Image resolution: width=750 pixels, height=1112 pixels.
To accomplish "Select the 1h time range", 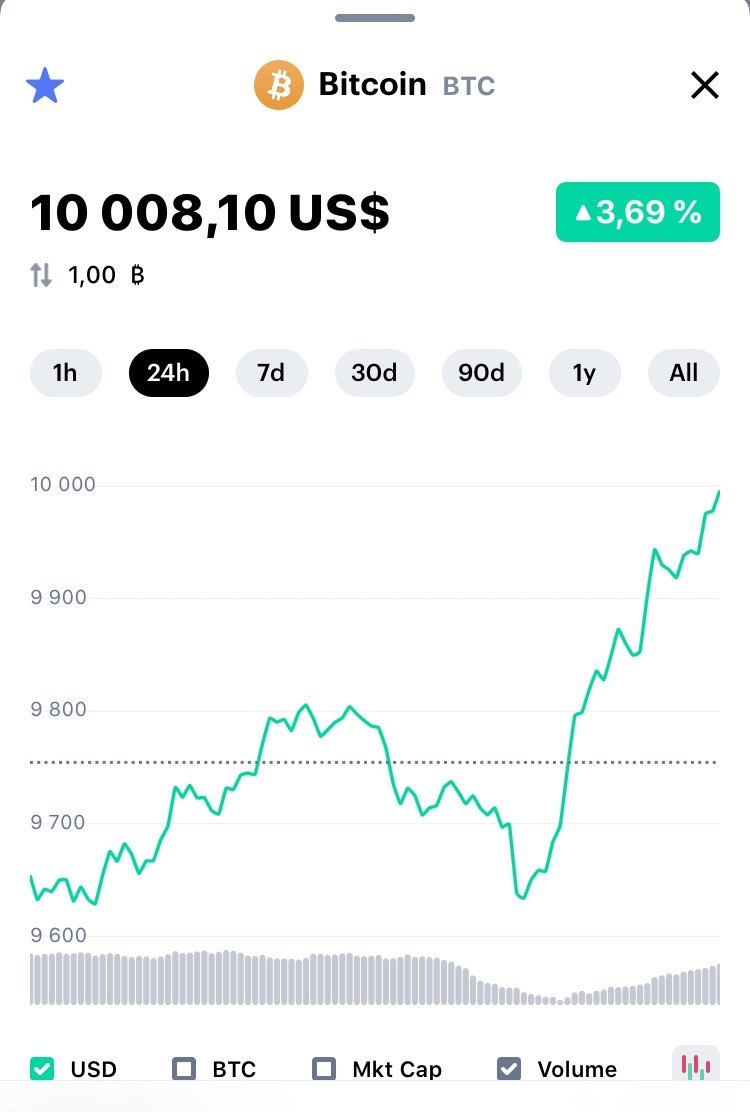I will click(x=65, y=373).
